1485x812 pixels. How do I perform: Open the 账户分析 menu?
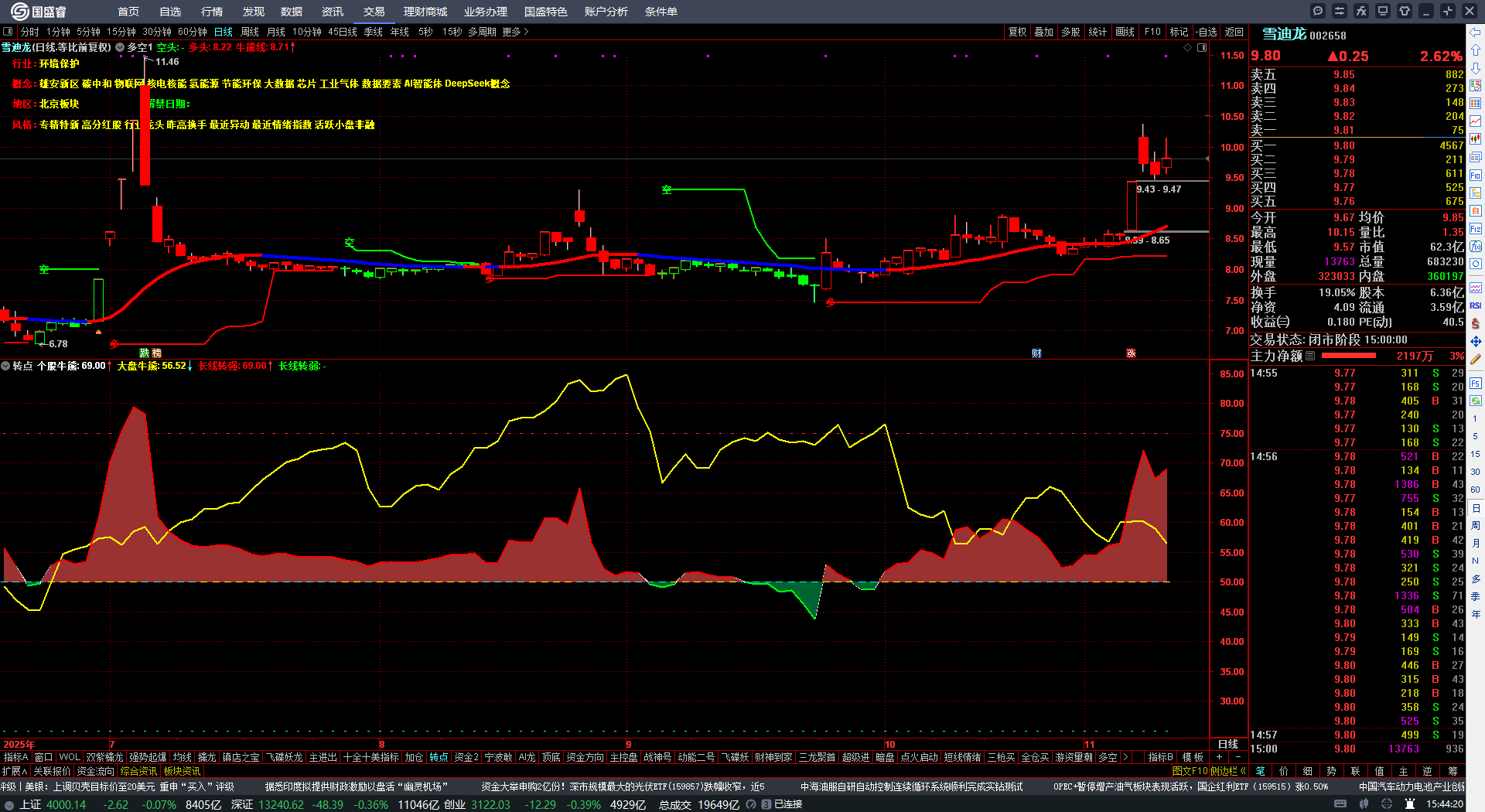tap(606, 12)
